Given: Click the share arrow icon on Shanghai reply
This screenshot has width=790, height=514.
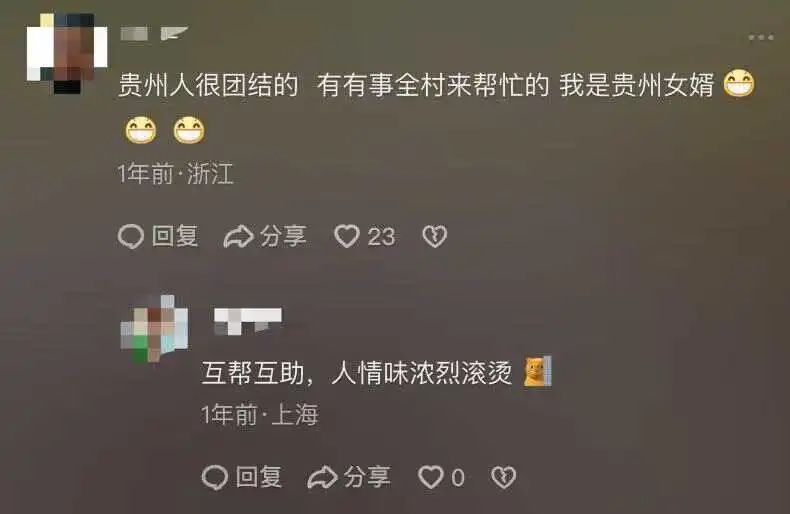Looking at the screenshot, I should point(322,477).
